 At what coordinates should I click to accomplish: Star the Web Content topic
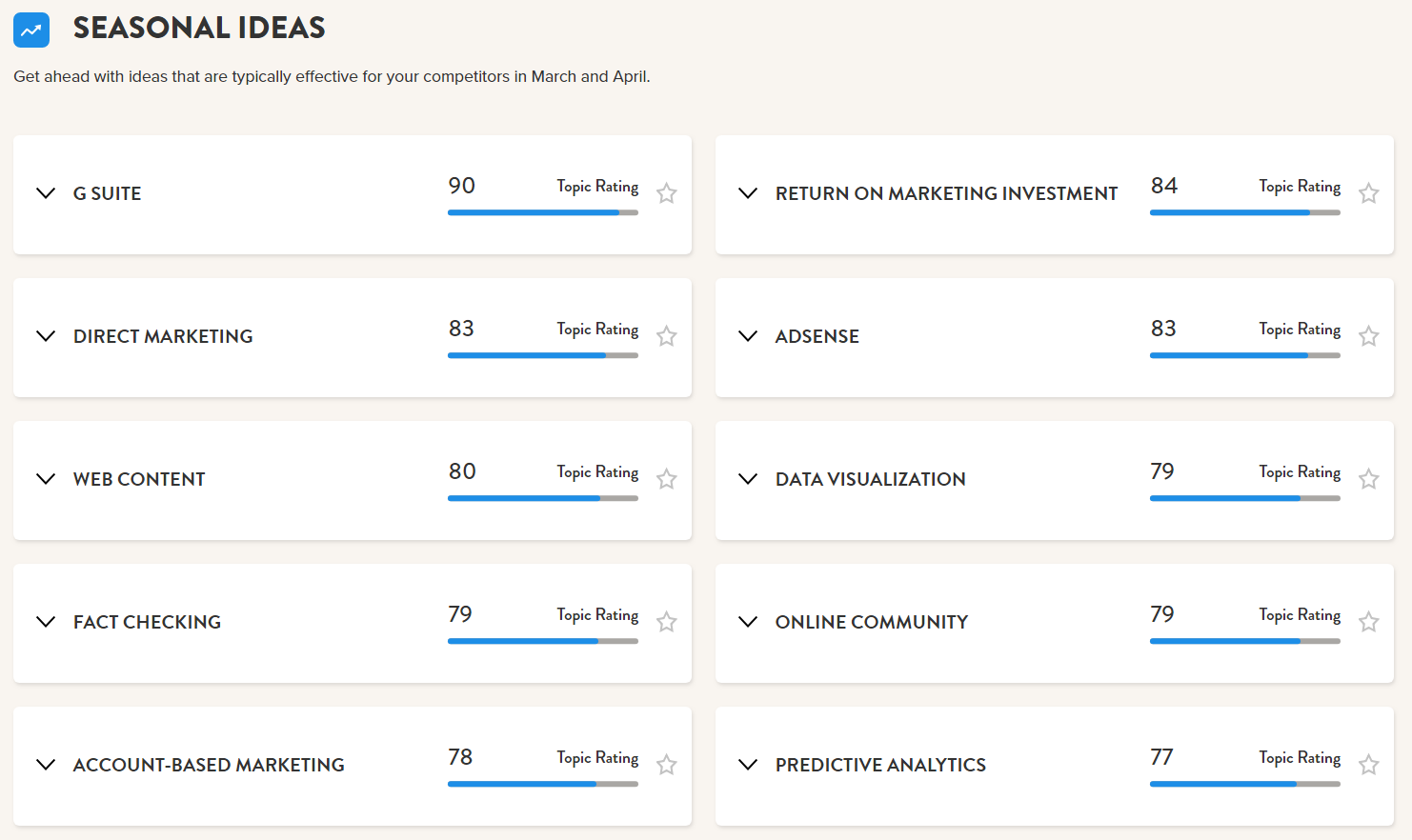click(667, 479)
